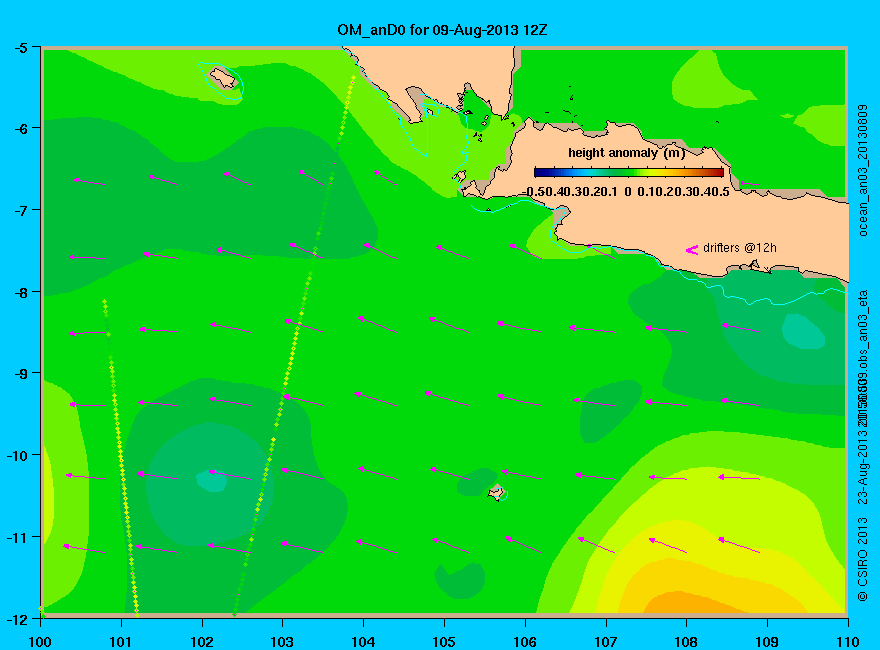Click the y-axis label -11
The image size is (880, 650).
[x=16, y=537]
